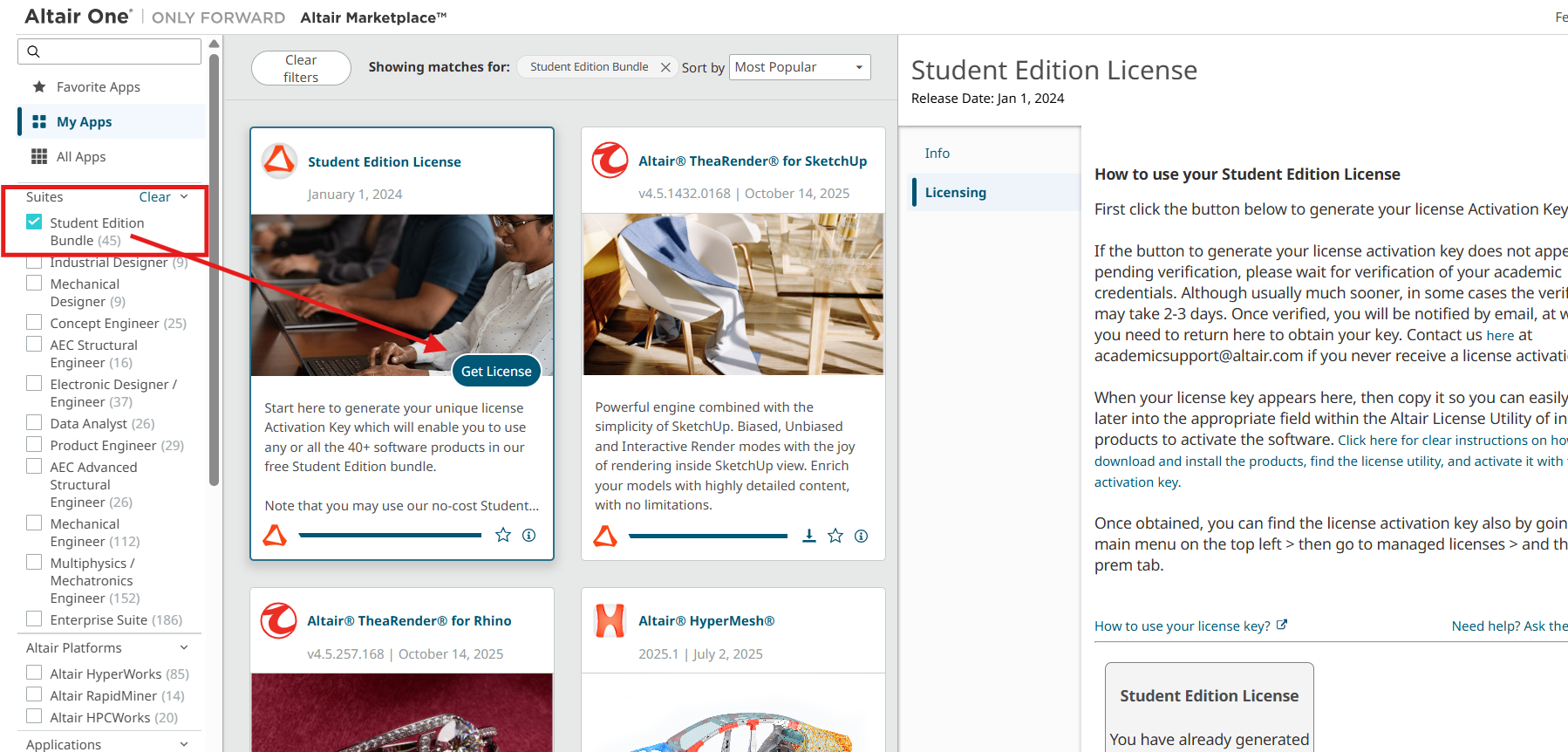Click Student Edition License card photo
The height and width of the screenshot is (752, 1568).
[402, 295]
